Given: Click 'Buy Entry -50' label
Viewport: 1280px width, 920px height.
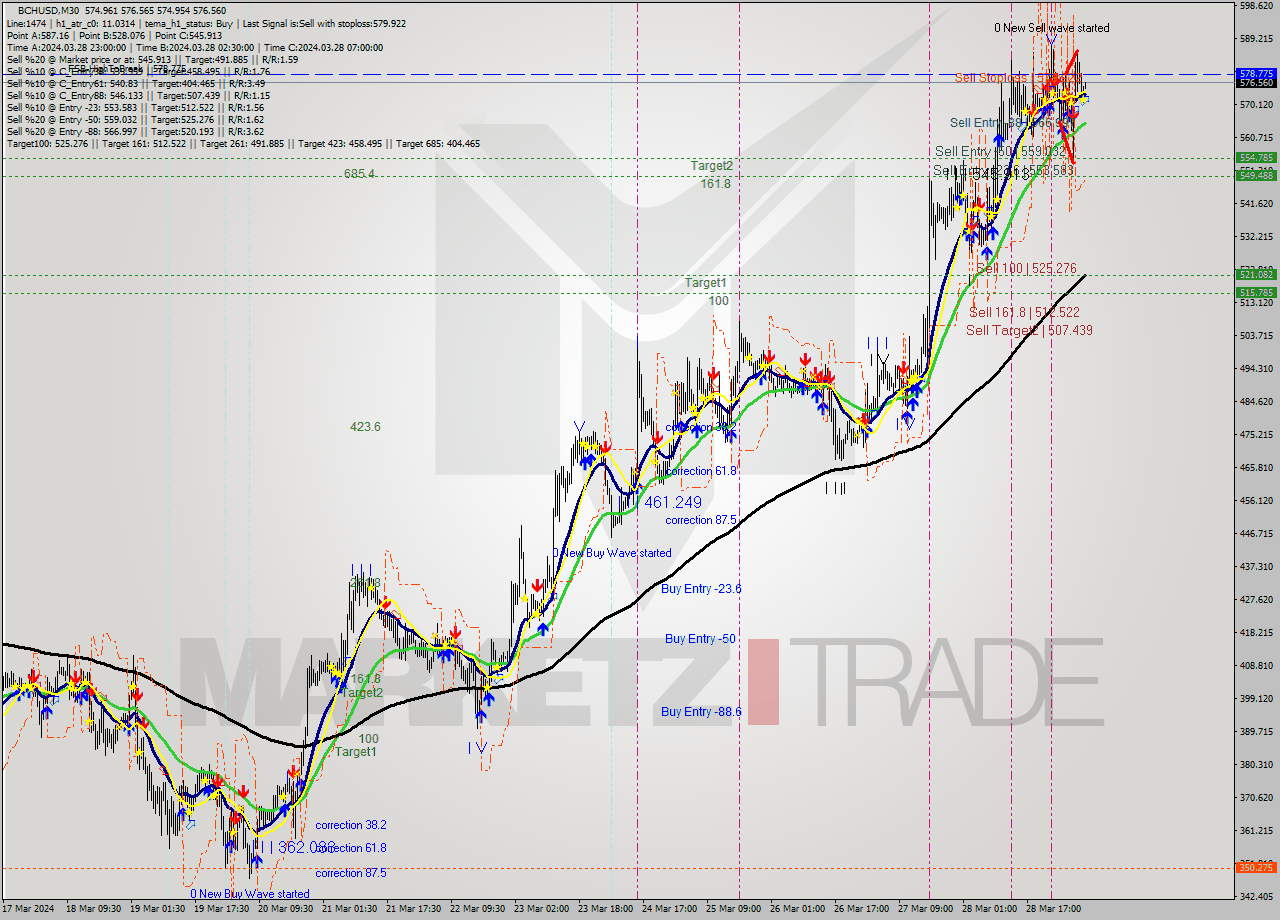Looking at the screenshot, I should coord(700,639).
